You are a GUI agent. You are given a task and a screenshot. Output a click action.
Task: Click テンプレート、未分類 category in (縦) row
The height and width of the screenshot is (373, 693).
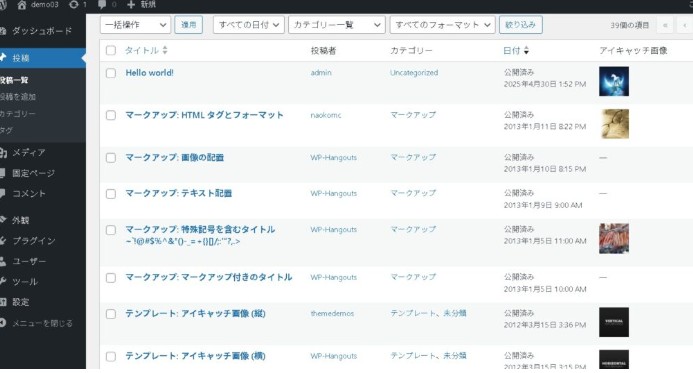pyautogui.click(x=428, y=313)
